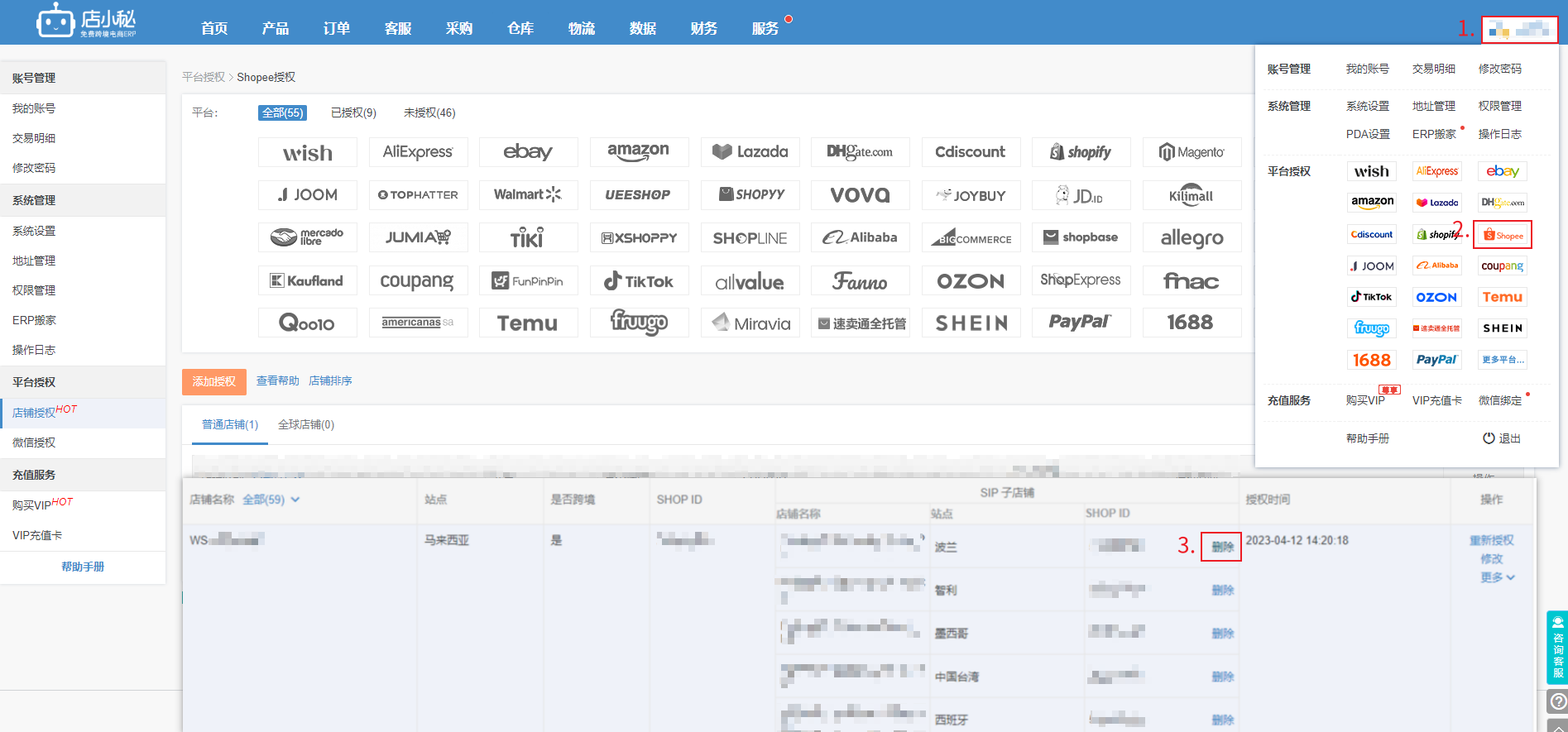The image size is (1568, 732).
Task: Open the 产品 menu
Action: (276, 28)
